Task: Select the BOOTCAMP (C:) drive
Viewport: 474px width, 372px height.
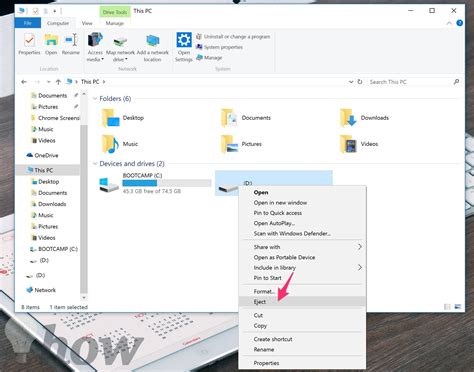Action: click(155, 183)
